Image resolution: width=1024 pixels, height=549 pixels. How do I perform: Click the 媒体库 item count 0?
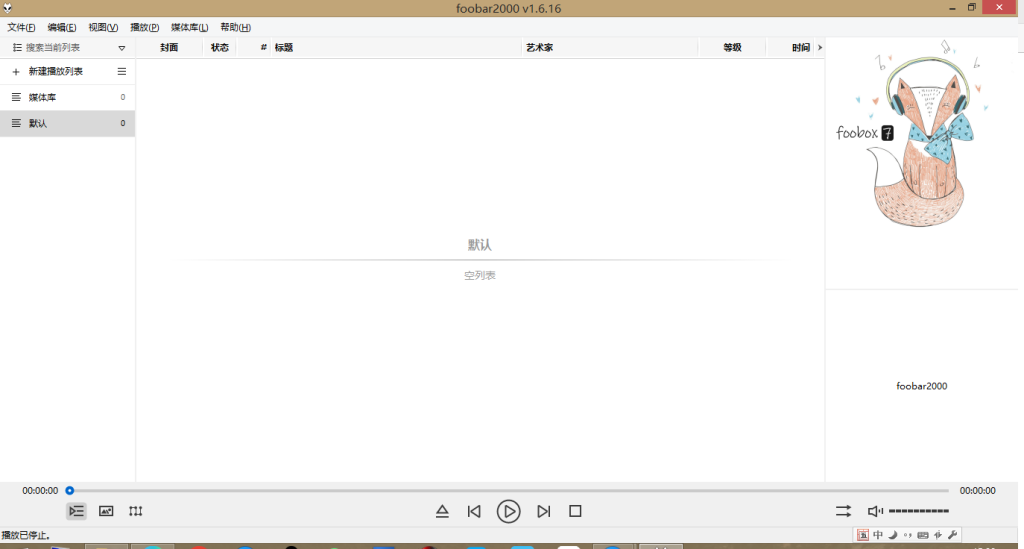[x=123, y=97]
